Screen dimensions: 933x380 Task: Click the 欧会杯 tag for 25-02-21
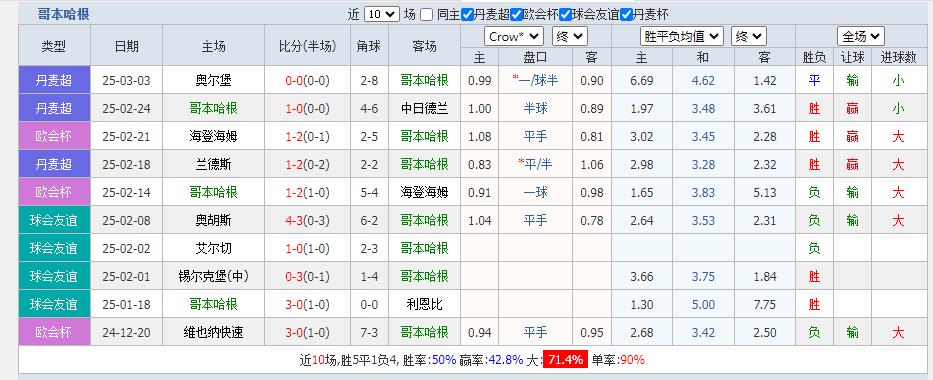[x=54, y=136]
